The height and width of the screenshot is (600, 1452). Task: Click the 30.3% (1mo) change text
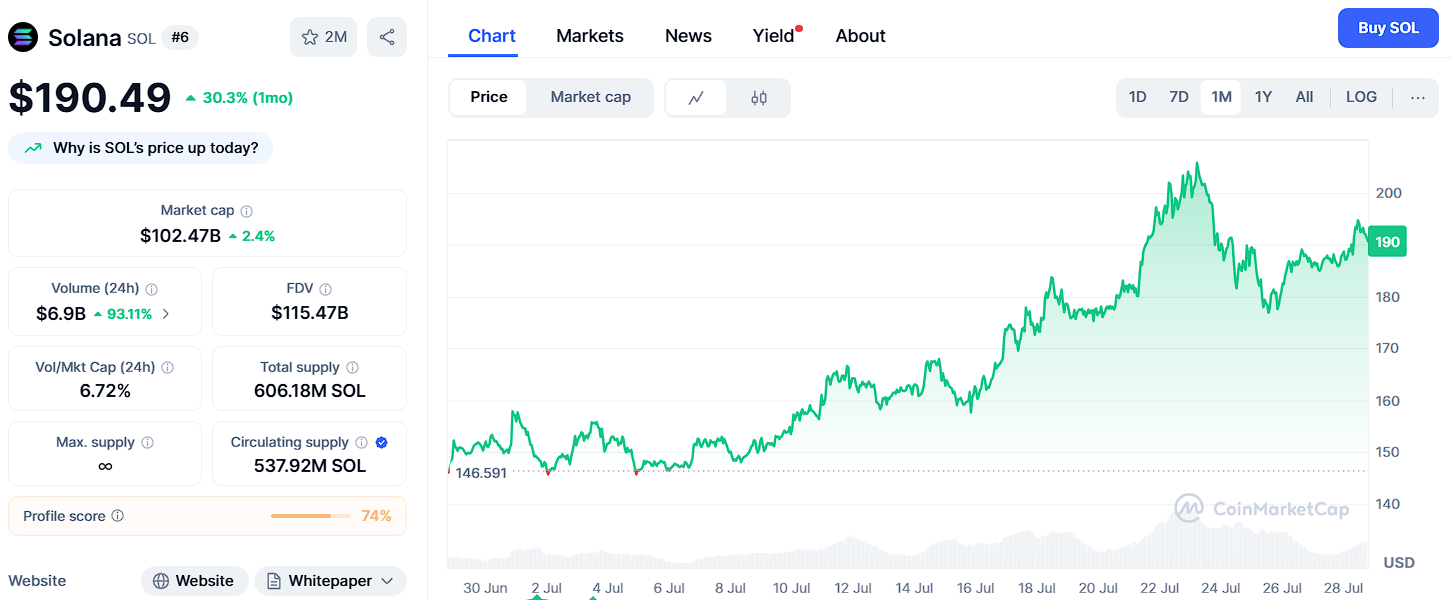pyautogui.click(x=248, y=98)
